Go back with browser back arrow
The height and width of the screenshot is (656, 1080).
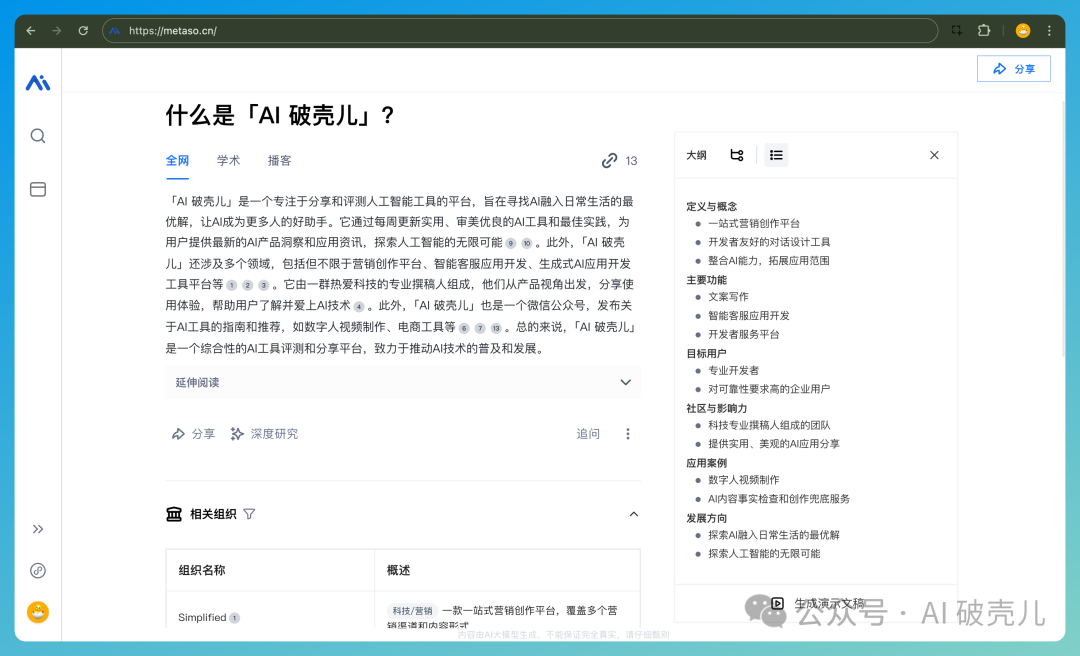pos(30,30)
